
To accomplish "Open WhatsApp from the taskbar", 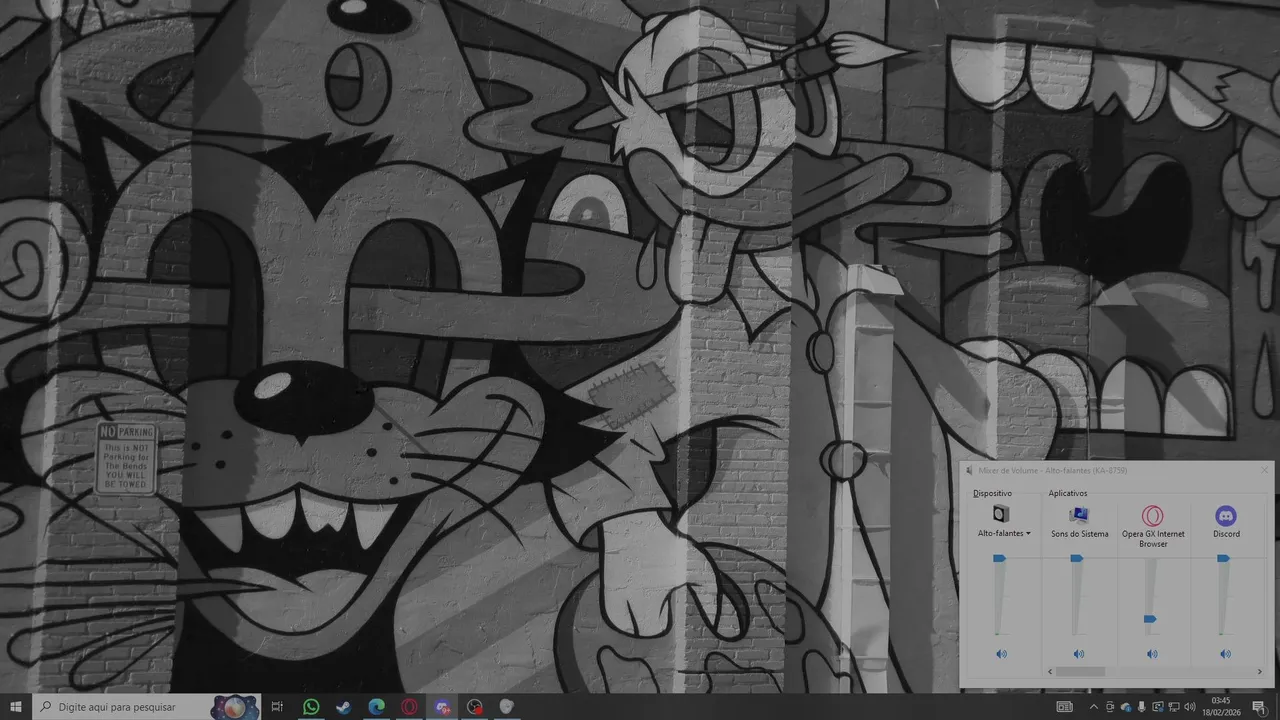I will 311,707.
